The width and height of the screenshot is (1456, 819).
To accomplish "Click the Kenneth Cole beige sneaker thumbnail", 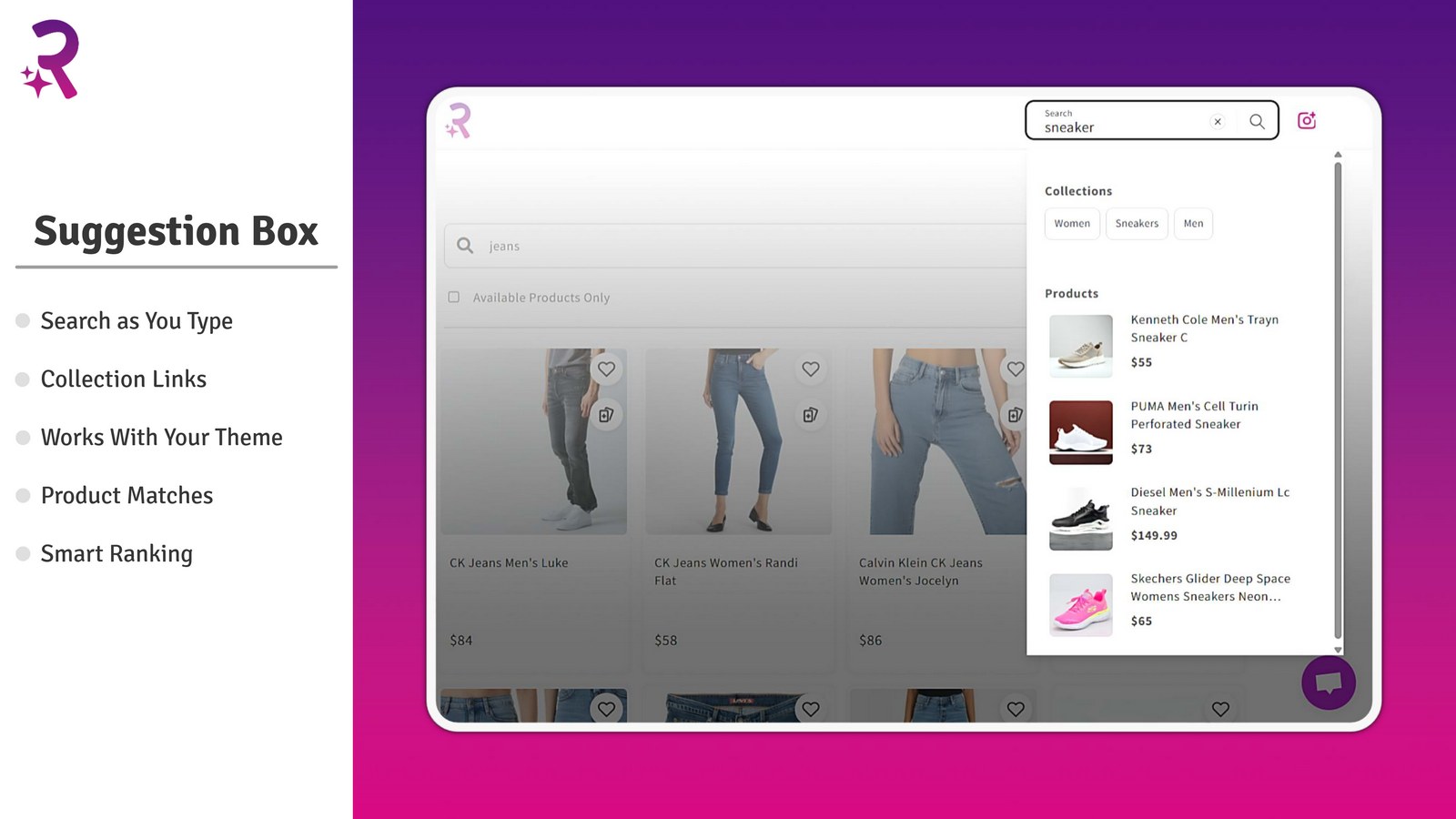I will coord(1081,346).
